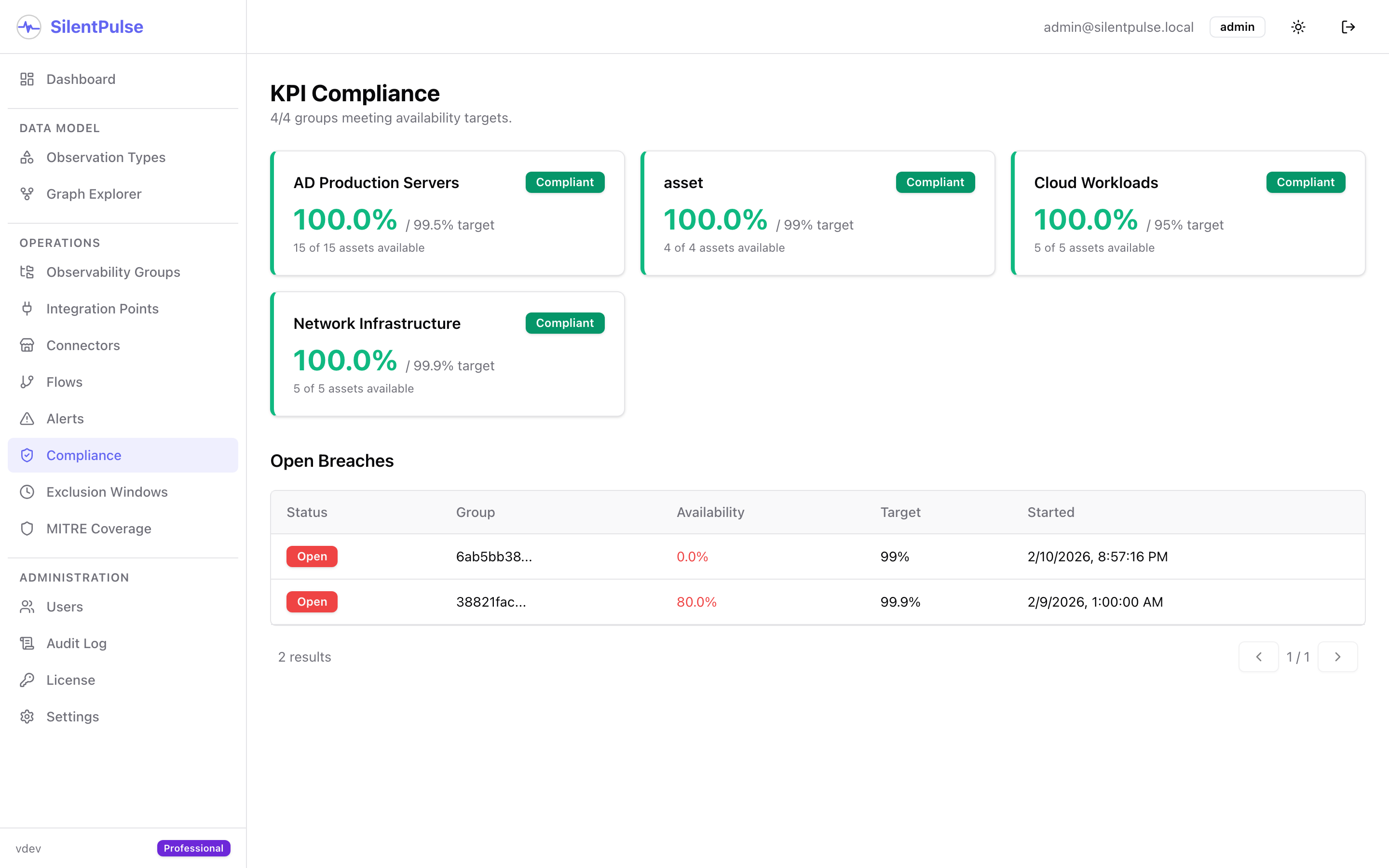Open the Connectors page
Image resolution: width=1389 pixels, height=868 pixels.
coord(123,346)
